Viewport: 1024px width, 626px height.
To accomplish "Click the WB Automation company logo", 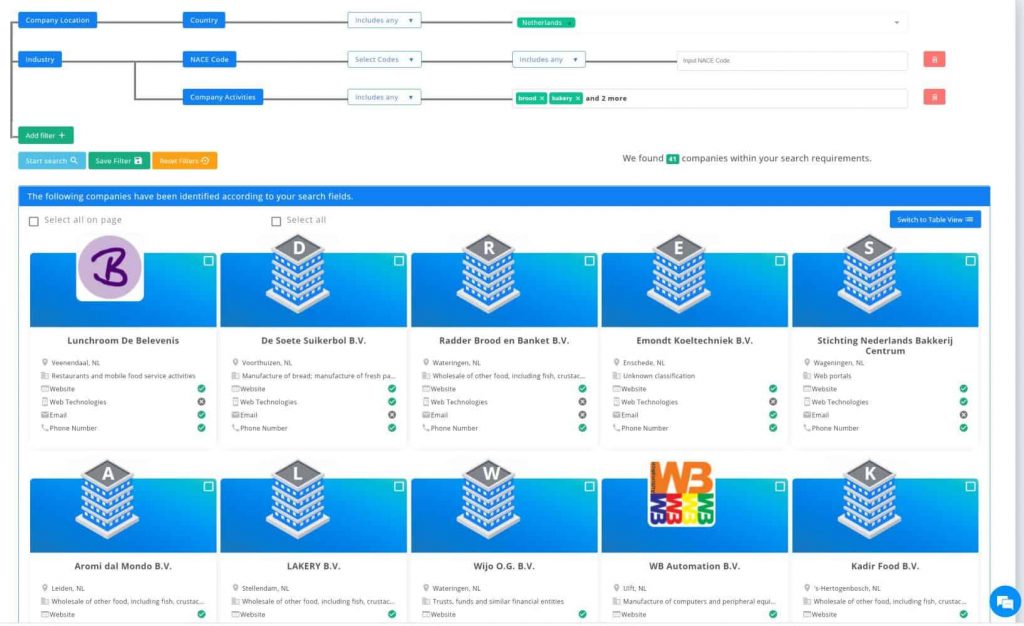I will pyautogui.click(x=681, y=494).
